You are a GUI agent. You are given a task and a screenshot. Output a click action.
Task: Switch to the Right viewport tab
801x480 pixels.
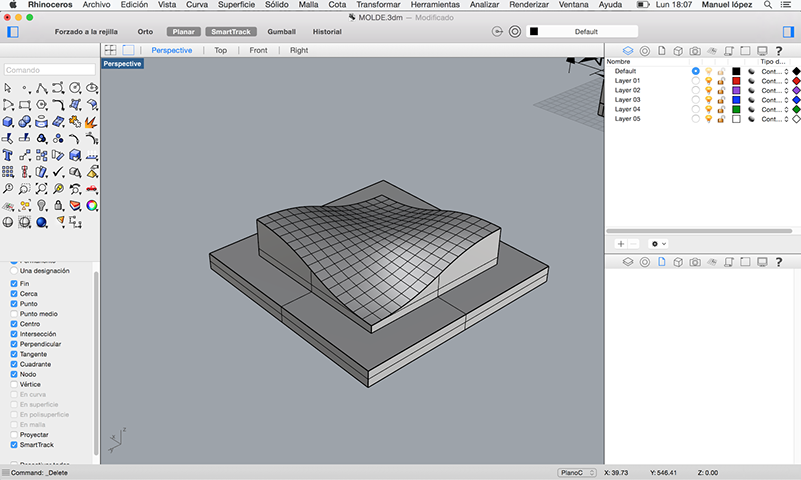click(299, 50)
